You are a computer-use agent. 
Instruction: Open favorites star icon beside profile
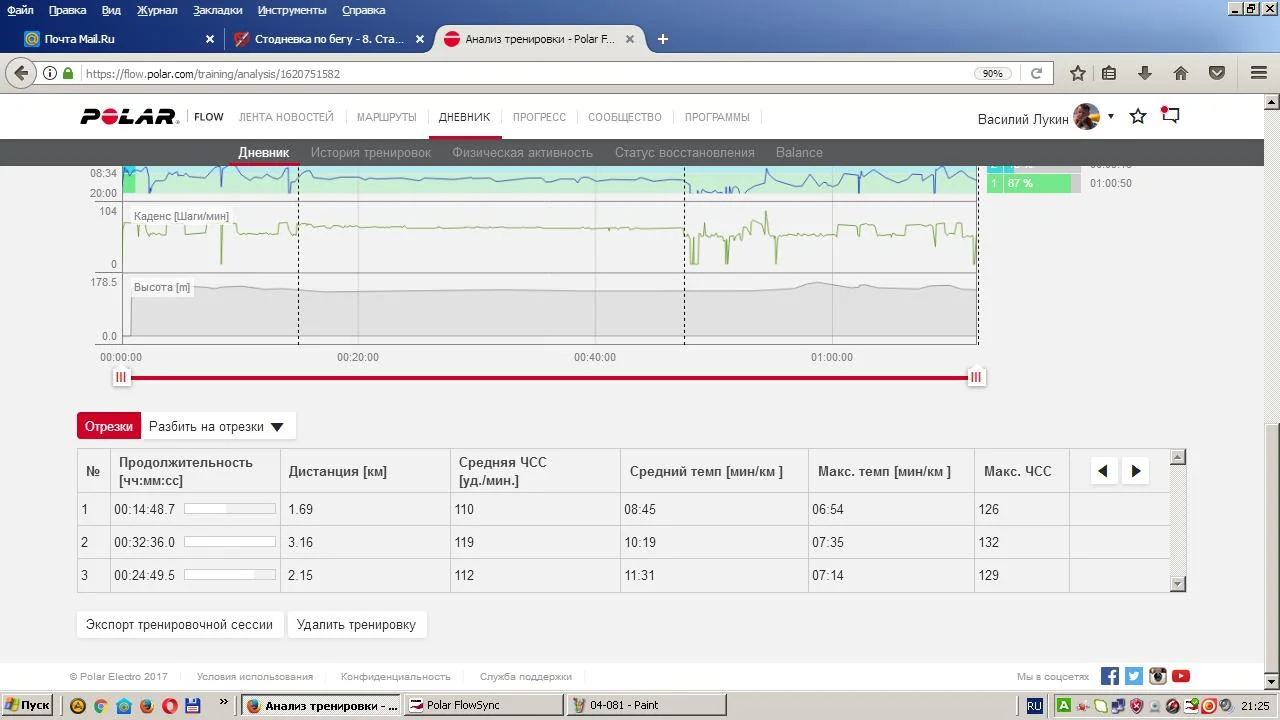click(1138, 117)
